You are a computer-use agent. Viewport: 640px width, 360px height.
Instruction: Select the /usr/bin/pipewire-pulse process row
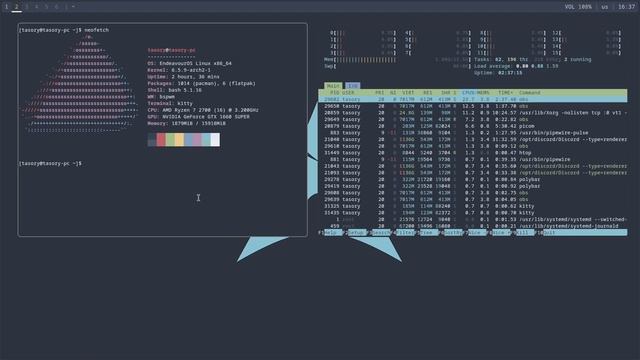473,133
